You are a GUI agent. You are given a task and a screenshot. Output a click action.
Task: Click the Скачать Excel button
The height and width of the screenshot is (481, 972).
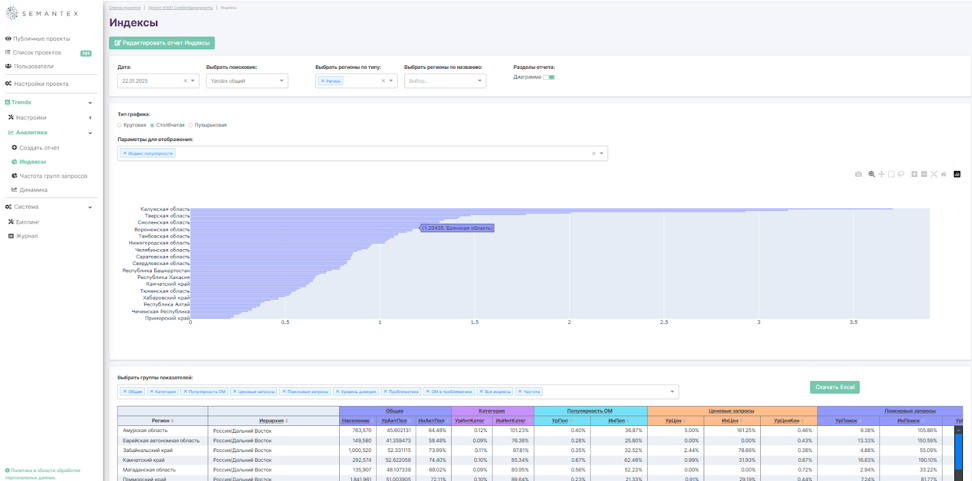point(834,387)
